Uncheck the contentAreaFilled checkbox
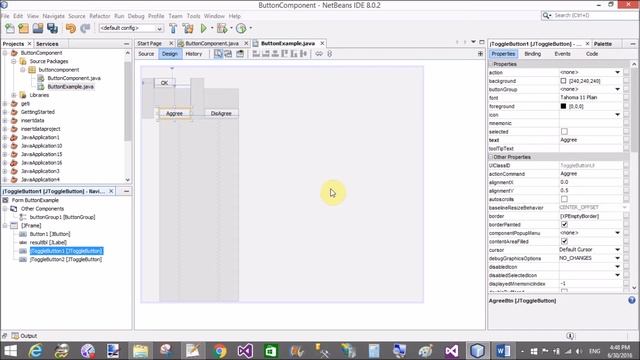640x360 pixels. (564, 241)
